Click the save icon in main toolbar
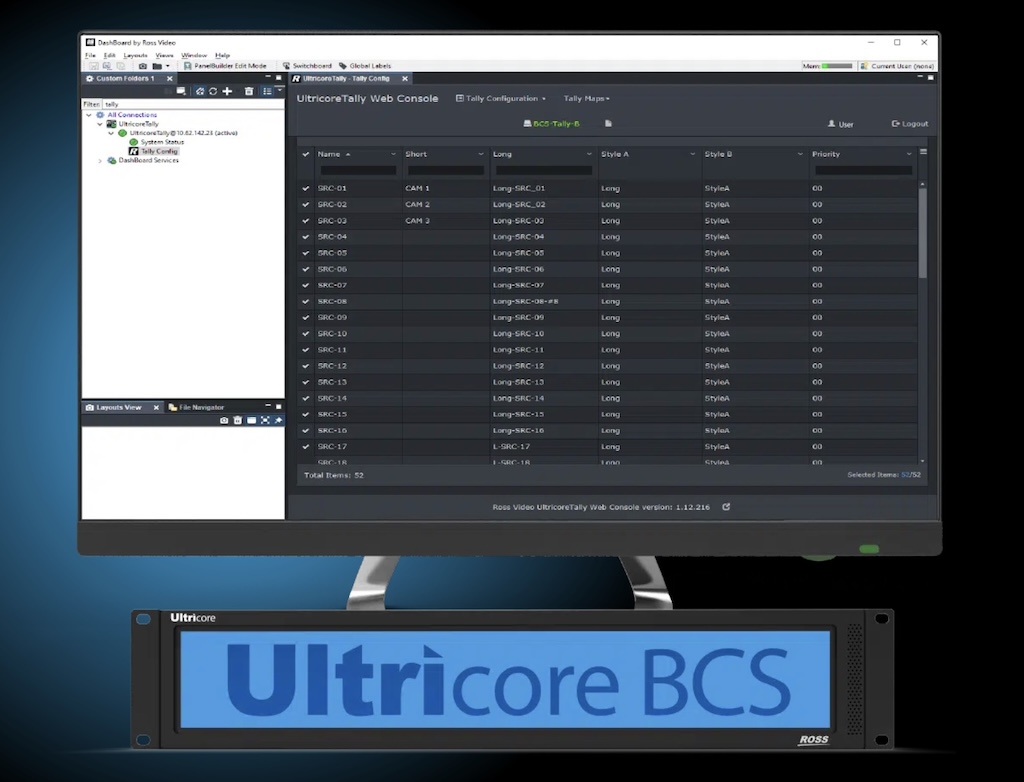The image size is (1024, 782). pyautogui.click(x=93, y=66)
